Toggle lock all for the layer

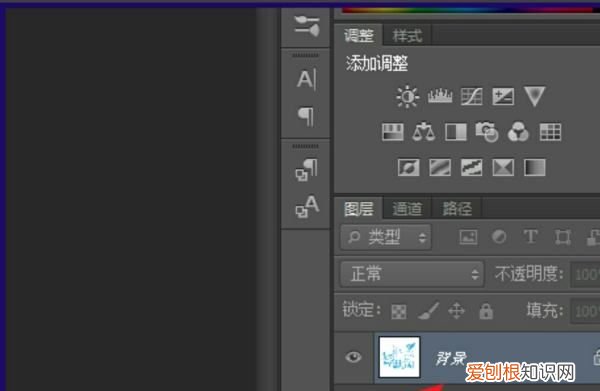486,311
